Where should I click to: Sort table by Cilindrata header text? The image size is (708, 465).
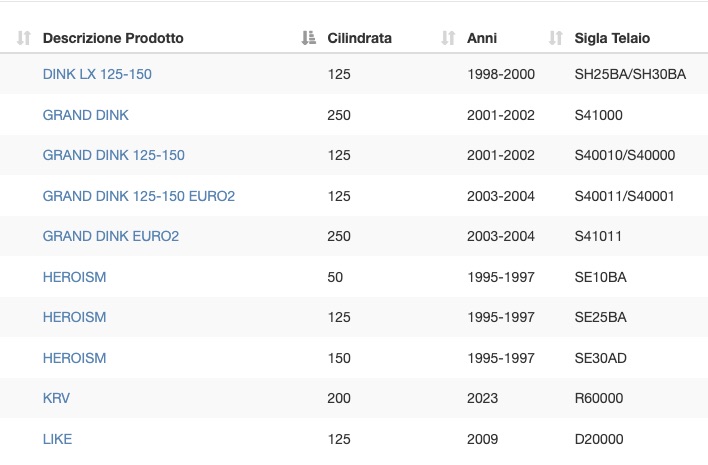click(x=359, y=38)
